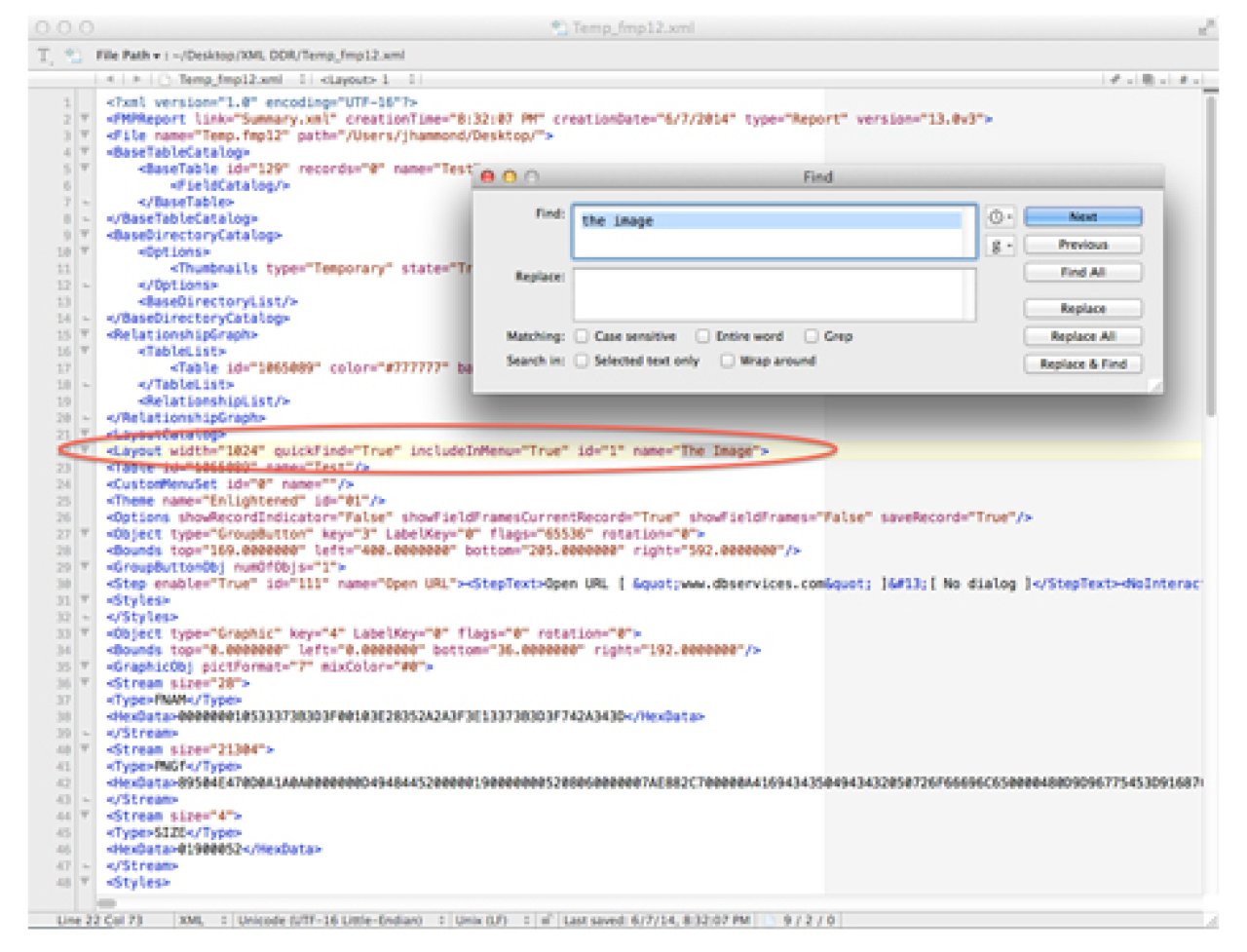
Task: Collapse the FMPReport fold triangle on line 2
Action: 85,119
